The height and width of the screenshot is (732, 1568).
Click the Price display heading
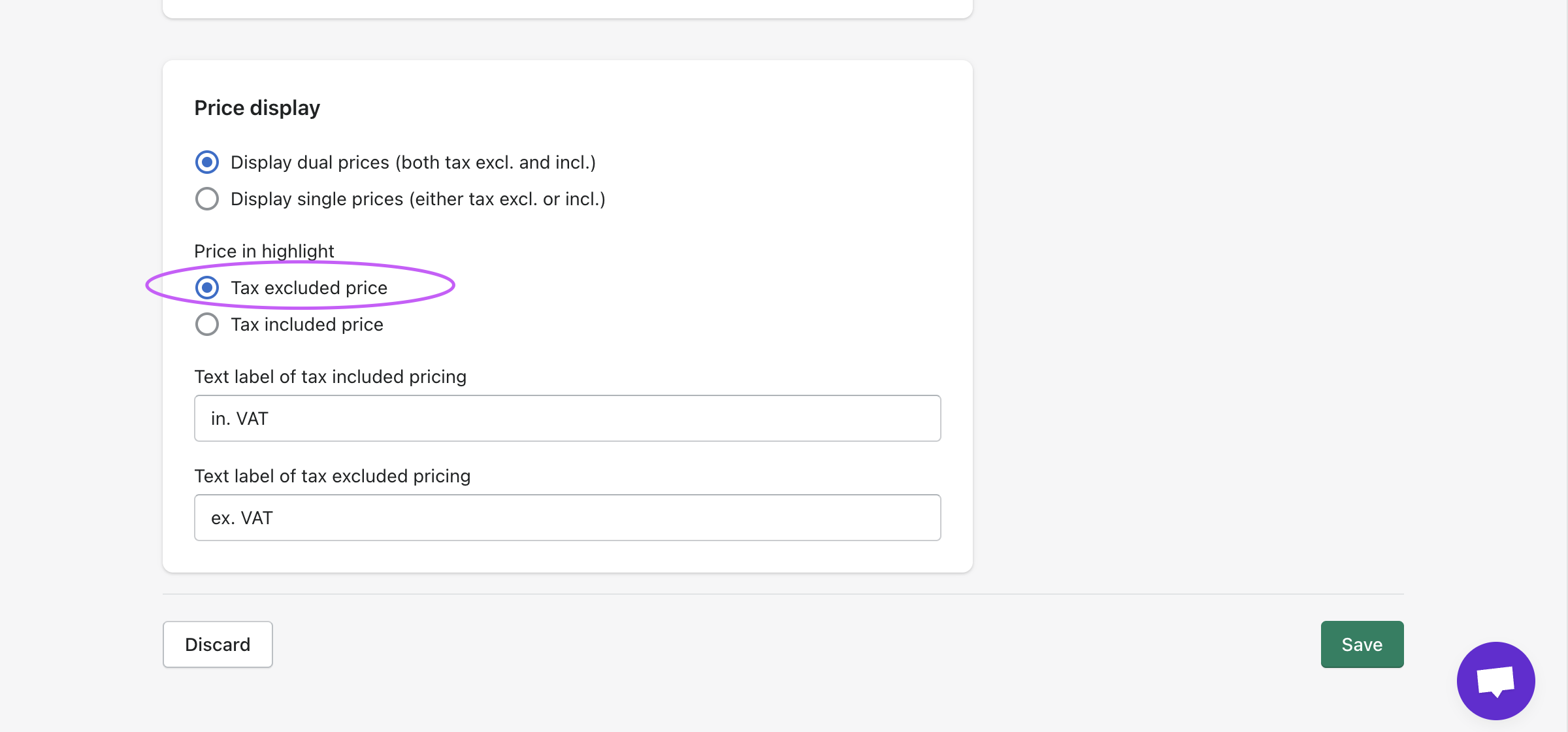click(x=257, y=107)
